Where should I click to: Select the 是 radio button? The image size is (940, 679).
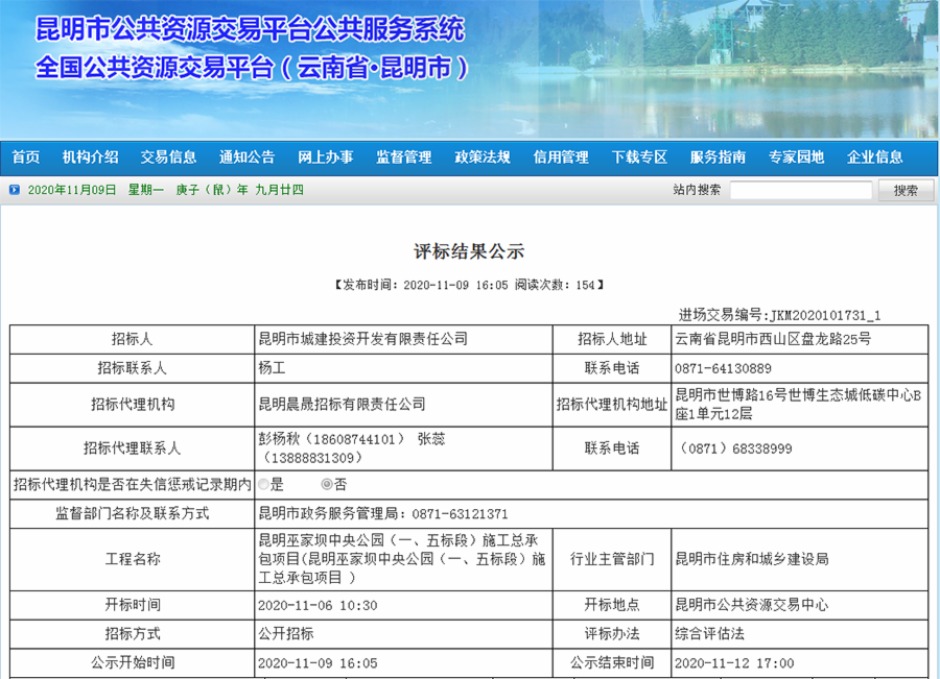(263, 484)
